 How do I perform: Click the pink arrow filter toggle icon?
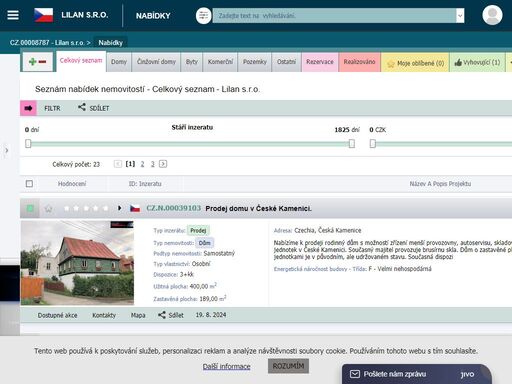[x=28, y=108]
